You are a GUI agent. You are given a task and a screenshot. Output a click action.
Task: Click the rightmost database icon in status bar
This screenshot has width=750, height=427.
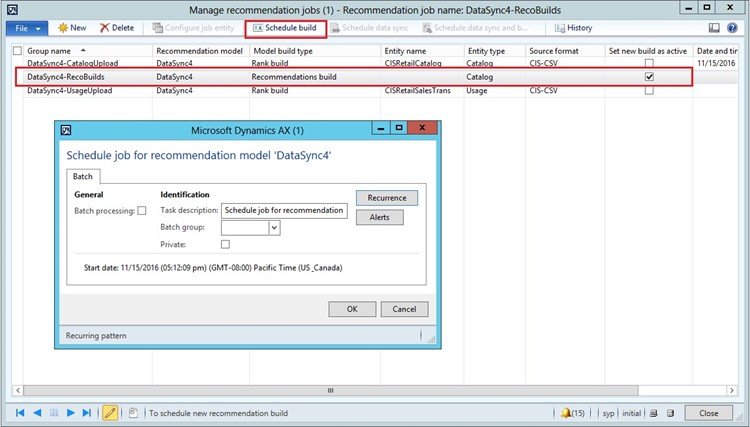(x=671, y=413)
